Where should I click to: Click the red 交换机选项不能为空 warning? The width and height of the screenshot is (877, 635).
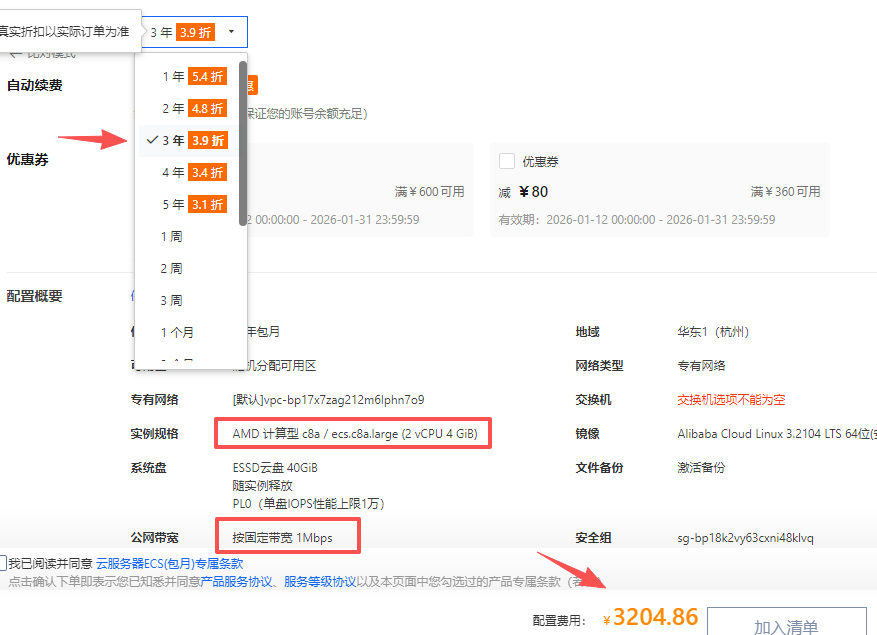(x=731, y=400)
